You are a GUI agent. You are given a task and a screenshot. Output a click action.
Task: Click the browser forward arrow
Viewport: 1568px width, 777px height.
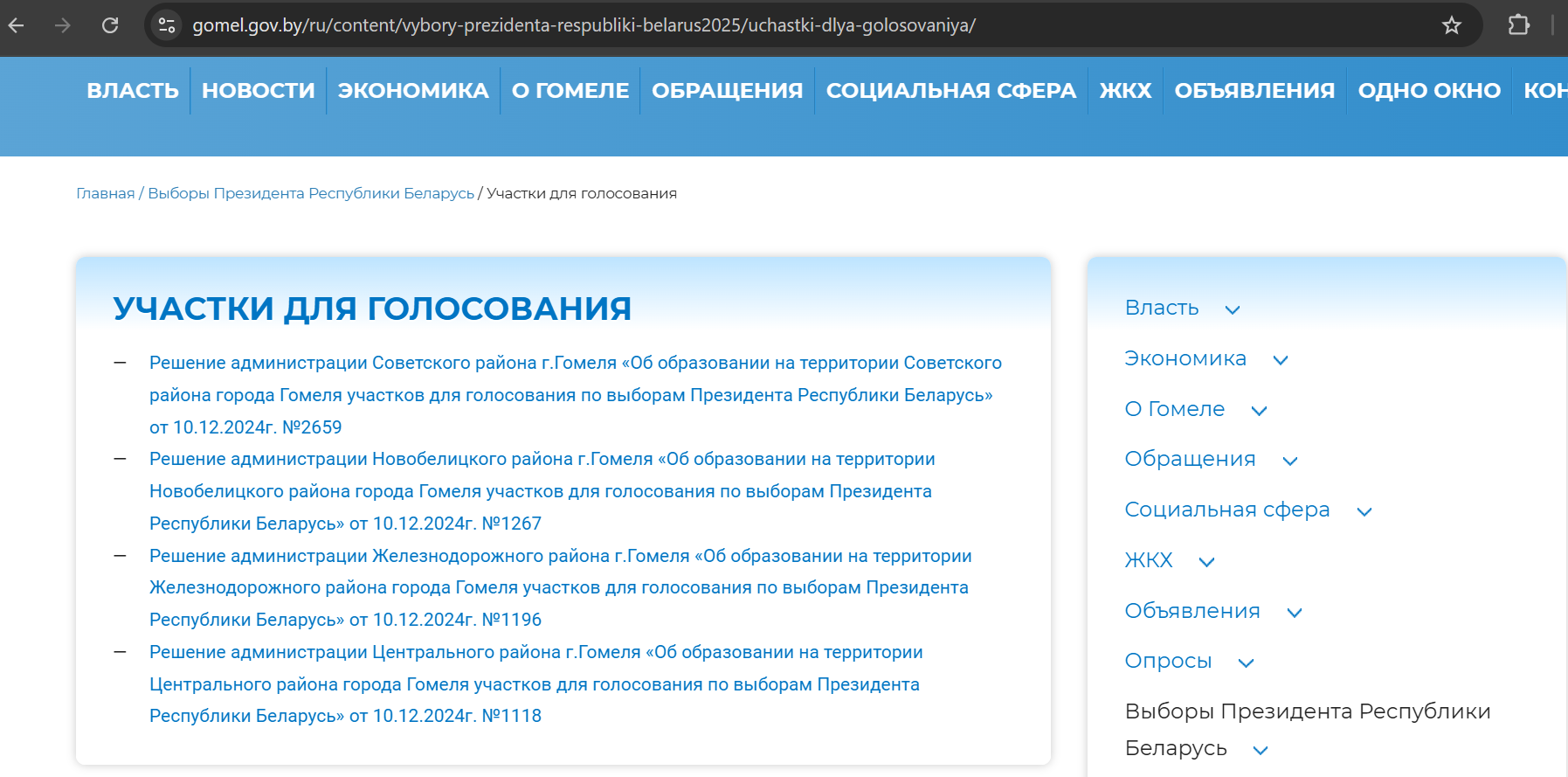tap(62, 25)
